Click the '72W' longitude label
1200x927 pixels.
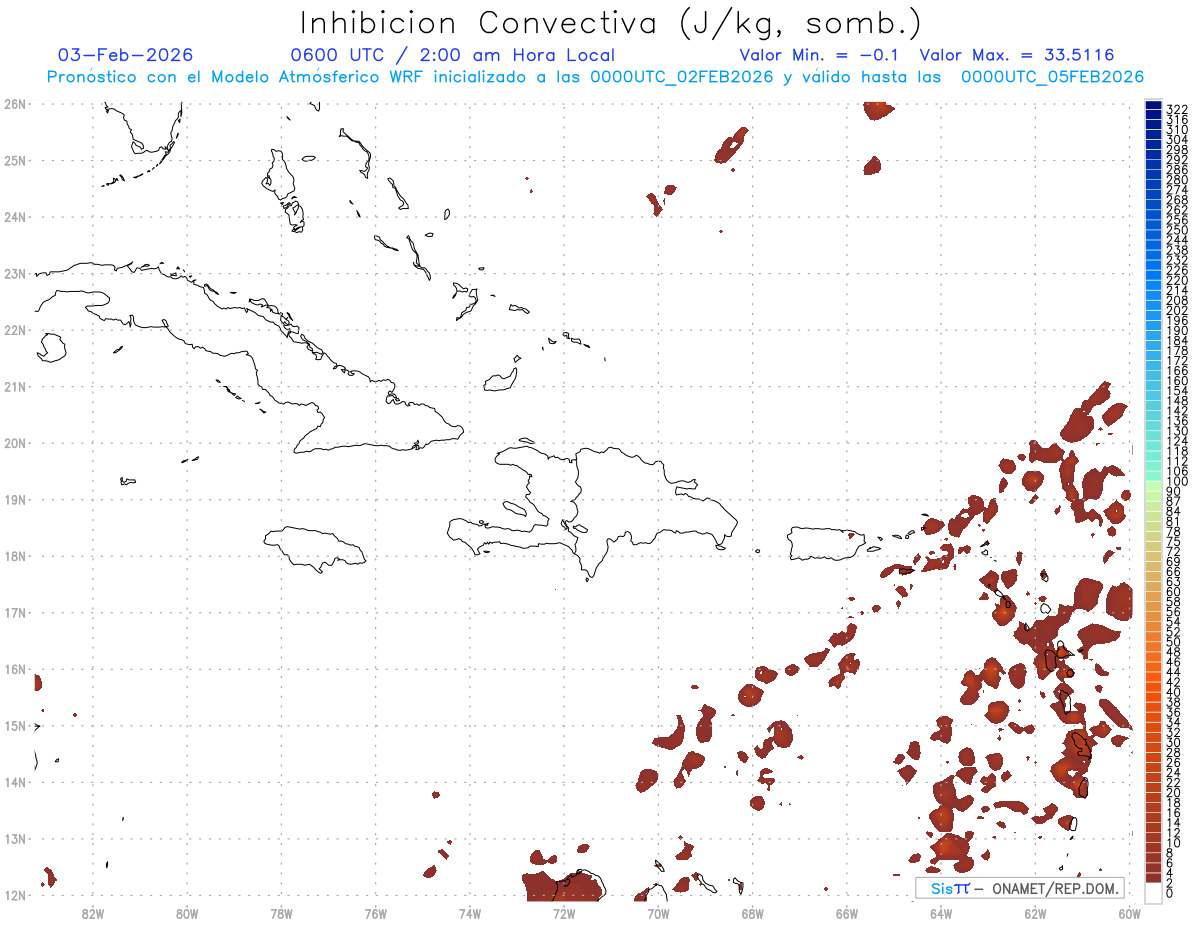coord(564,912)
